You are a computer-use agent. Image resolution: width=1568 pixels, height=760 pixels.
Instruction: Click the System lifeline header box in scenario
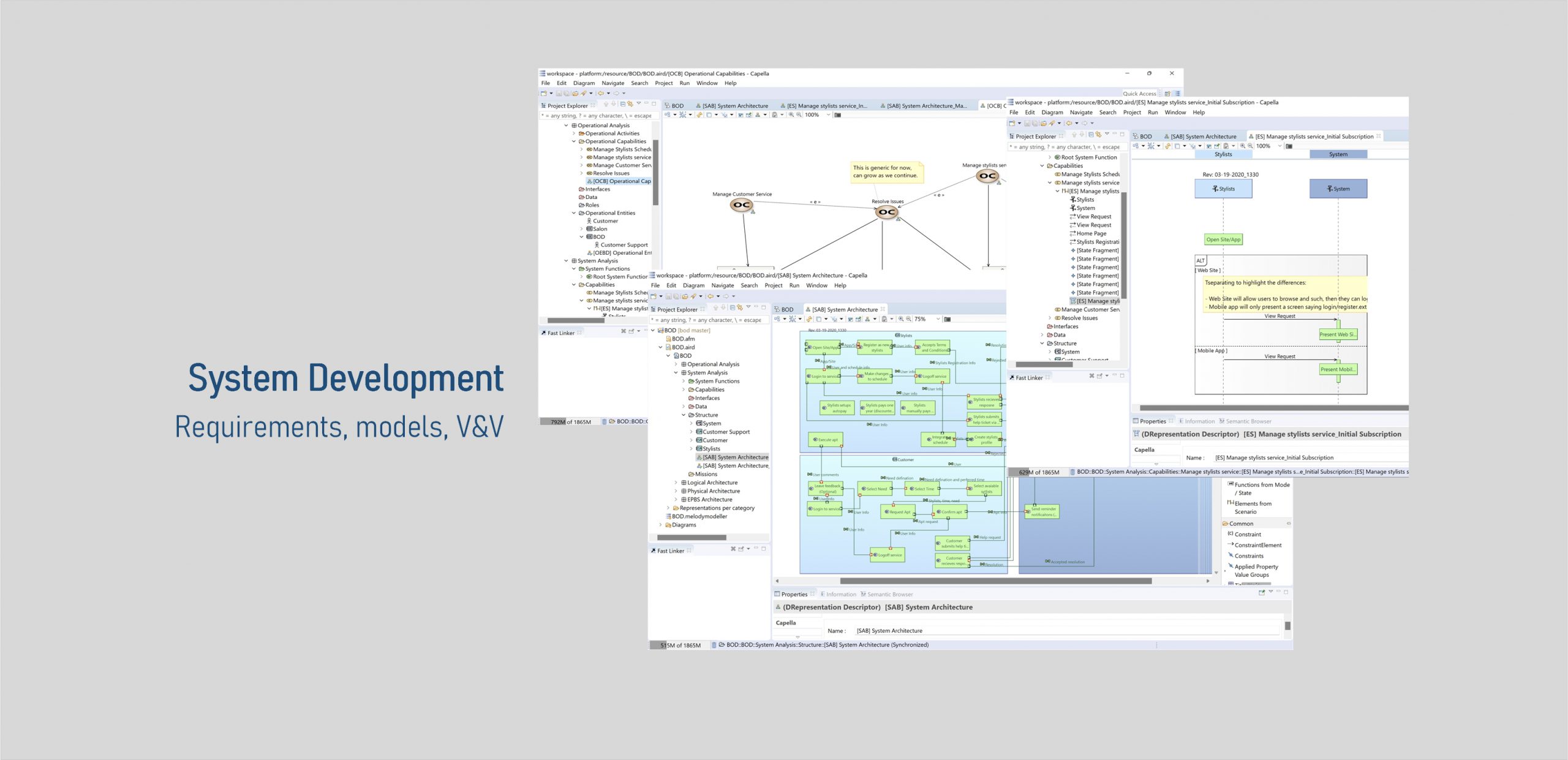(1338, 189)
